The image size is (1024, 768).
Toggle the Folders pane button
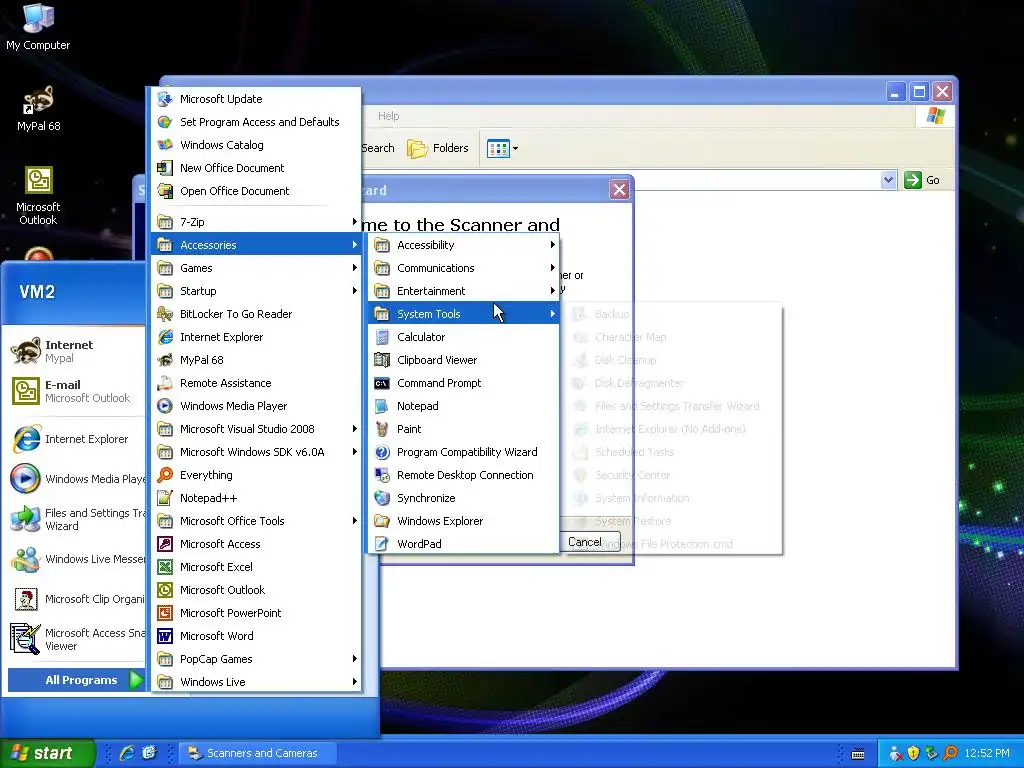point(438,148)
